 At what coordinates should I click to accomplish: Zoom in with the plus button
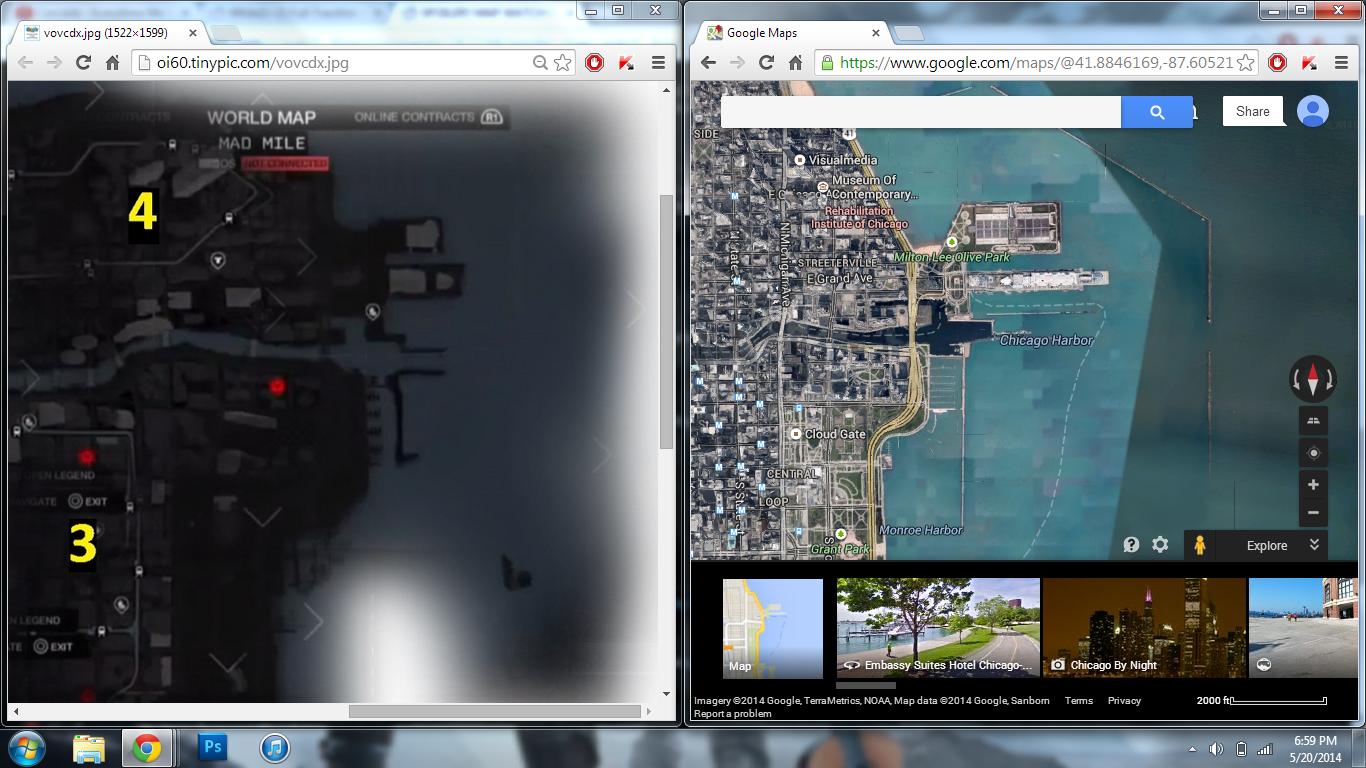point(1313,485)
